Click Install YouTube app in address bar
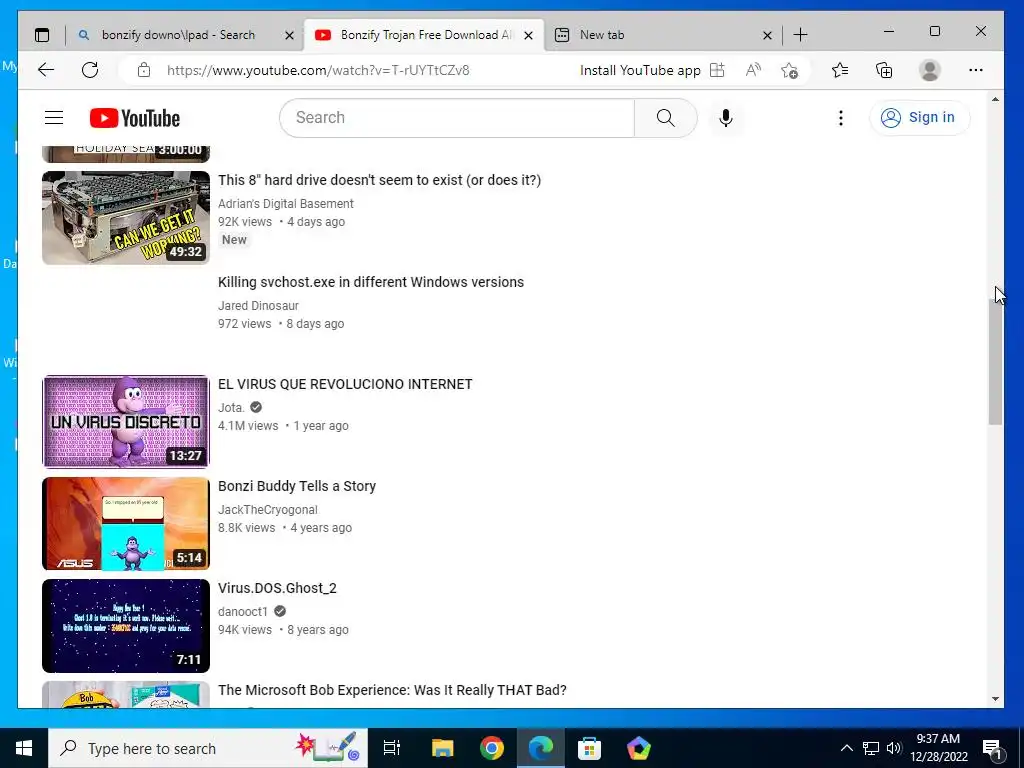Image resolution: width=1024 pixels, height=768 pixels. [x=640, y=70]
